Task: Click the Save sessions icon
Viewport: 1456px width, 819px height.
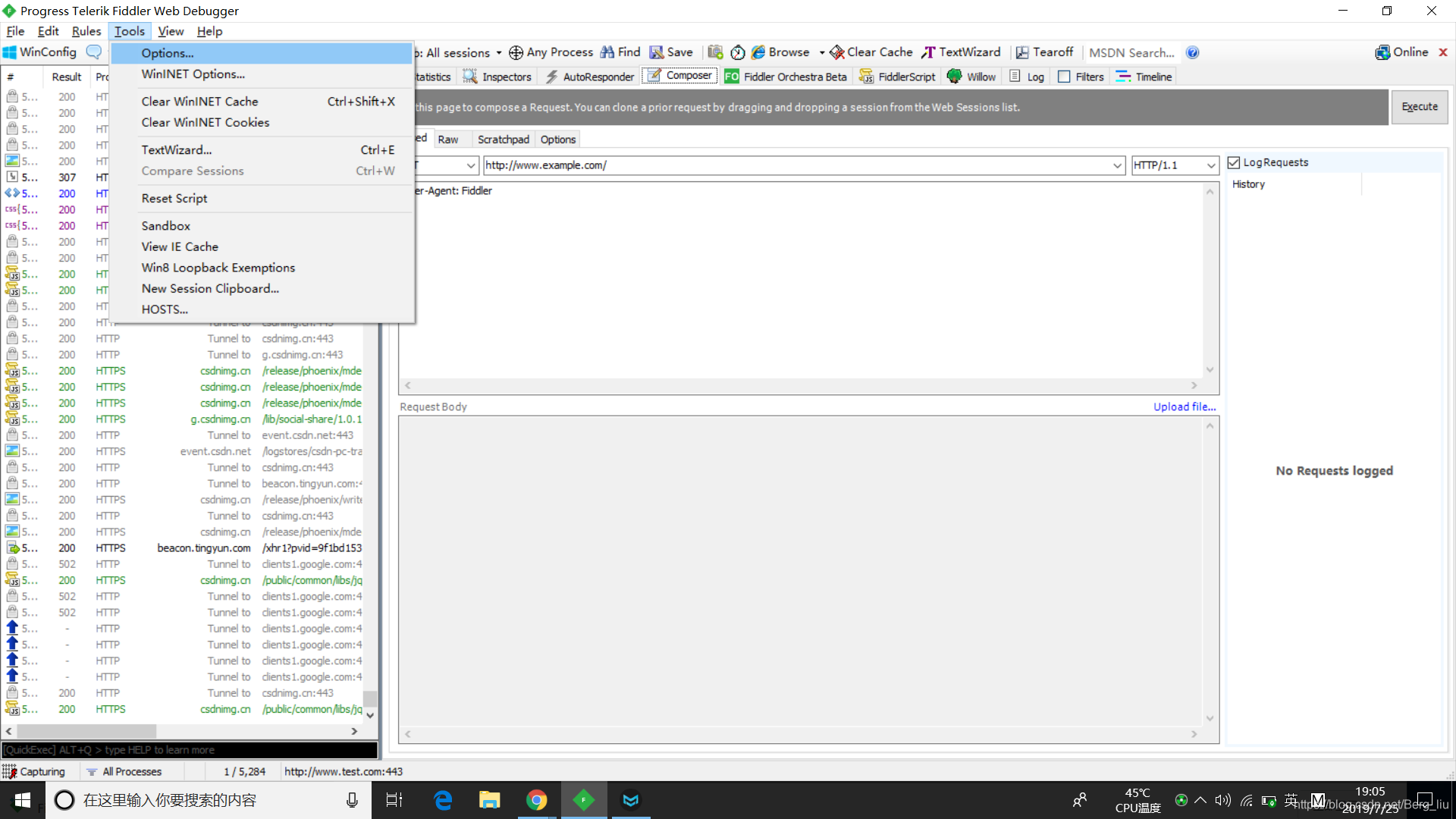Action: [x=657, y=52]
